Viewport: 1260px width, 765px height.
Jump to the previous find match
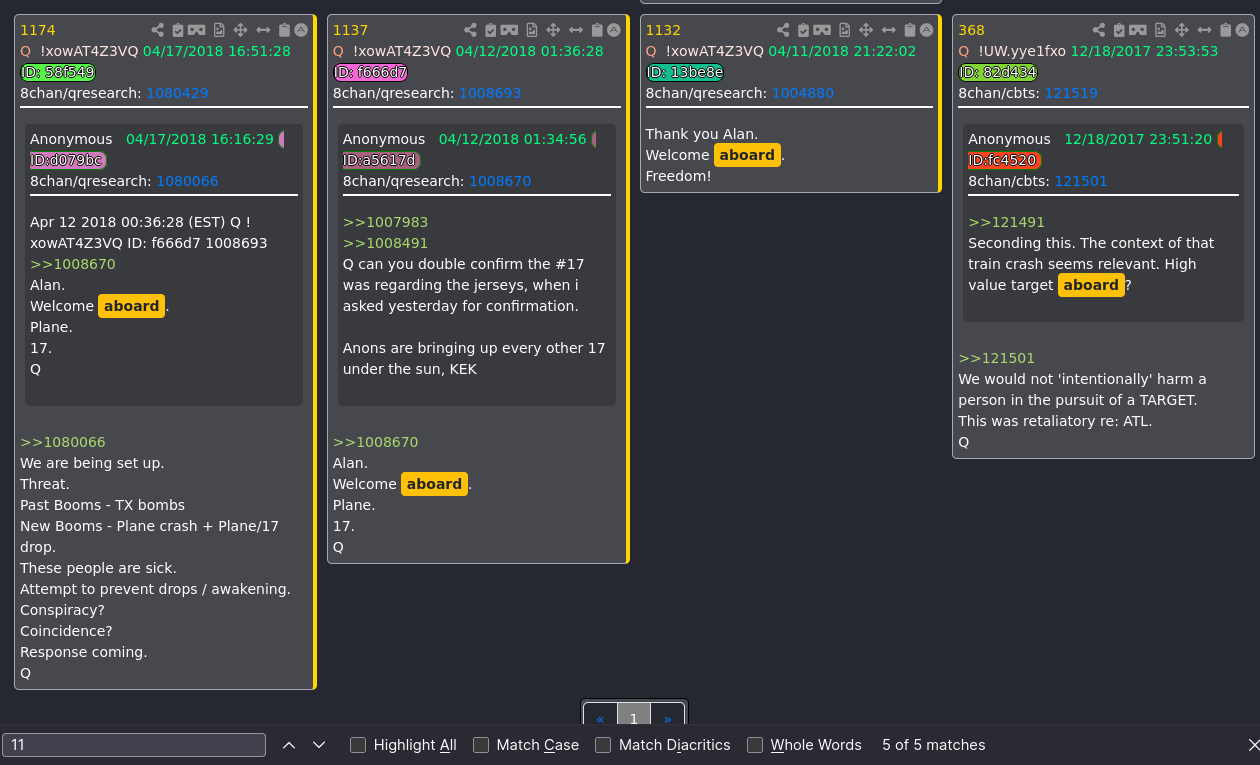289,745
